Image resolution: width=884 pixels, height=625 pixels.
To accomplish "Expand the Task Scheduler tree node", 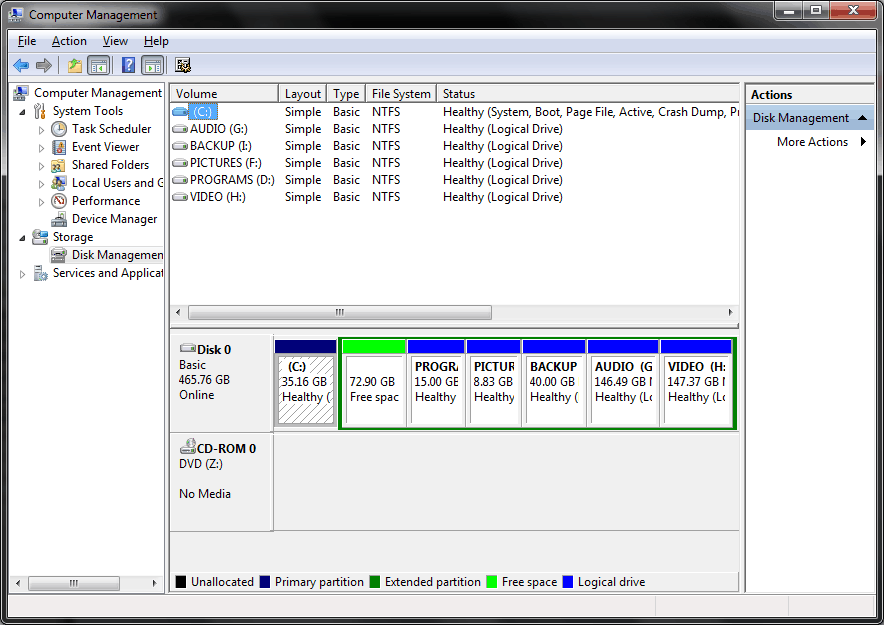I will tap(41, 129).
